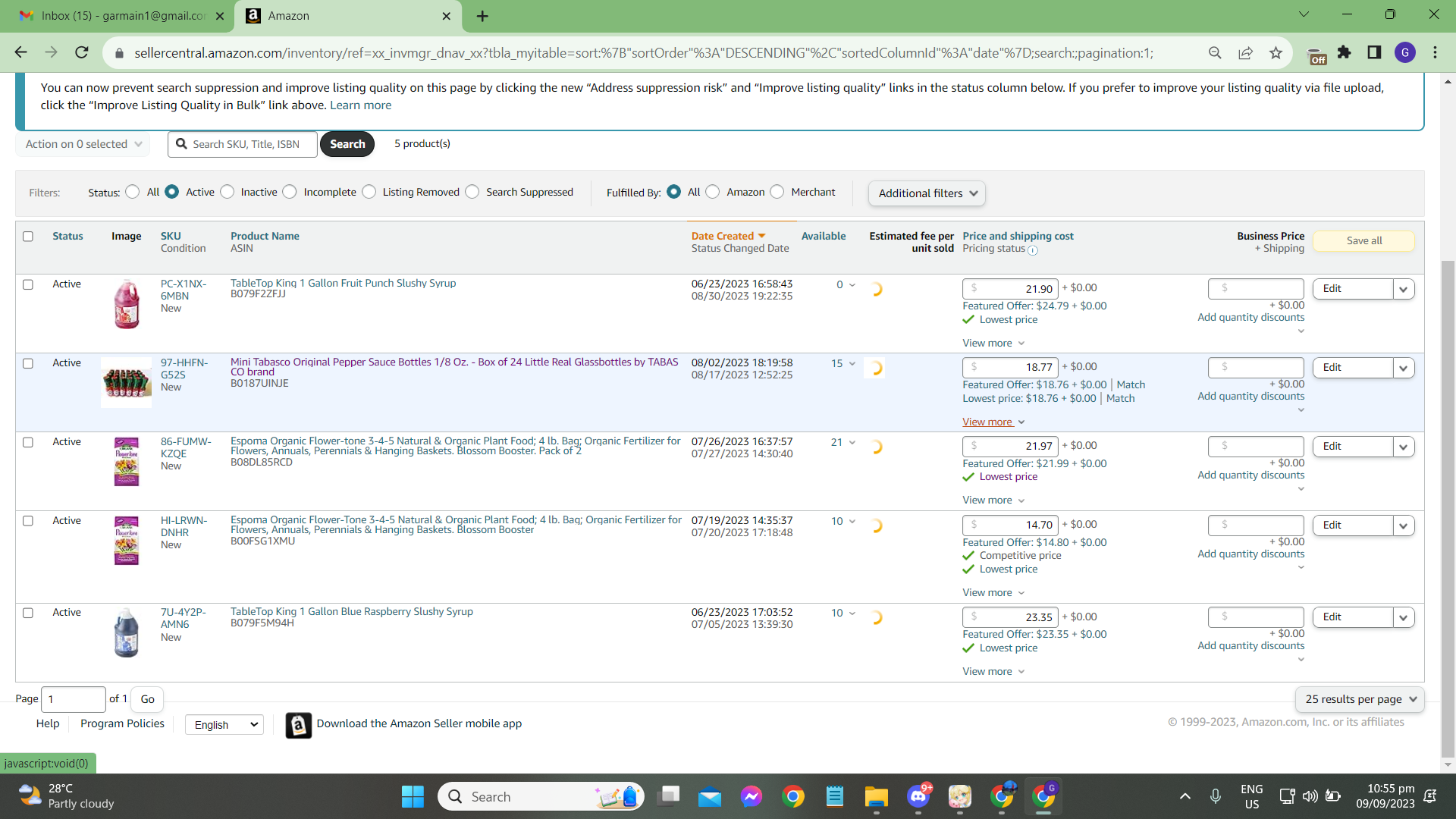Check the Mini Tabasco row checkbox
1456x819 pixels.
coord(28,363)
